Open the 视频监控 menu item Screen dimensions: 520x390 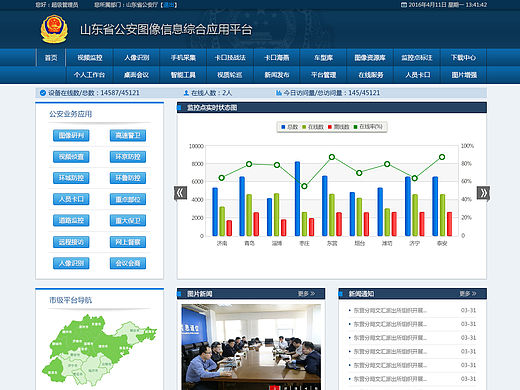(90, 58)
